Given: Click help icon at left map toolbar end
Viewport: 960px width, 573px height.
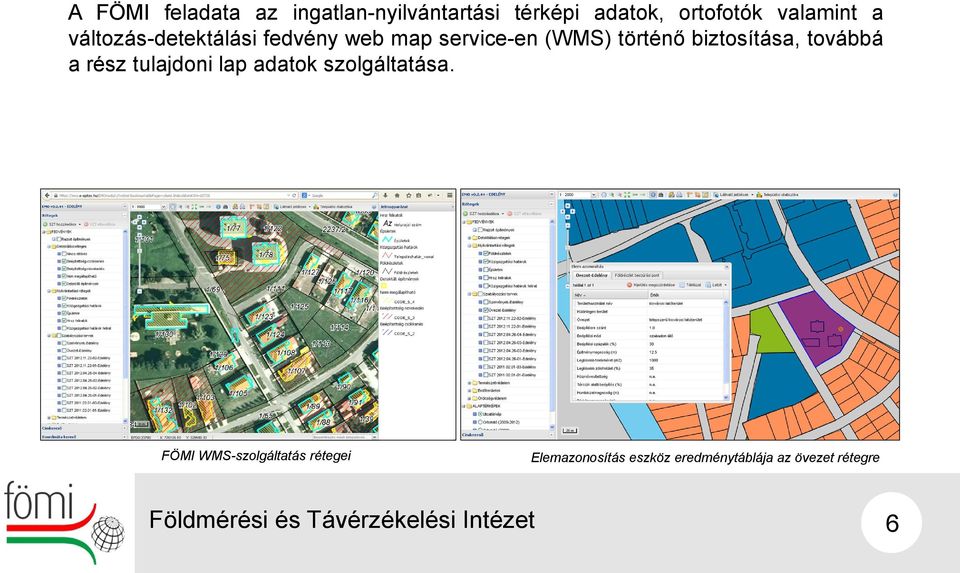Looking at the screenshot, I should (x=374, y=207).
